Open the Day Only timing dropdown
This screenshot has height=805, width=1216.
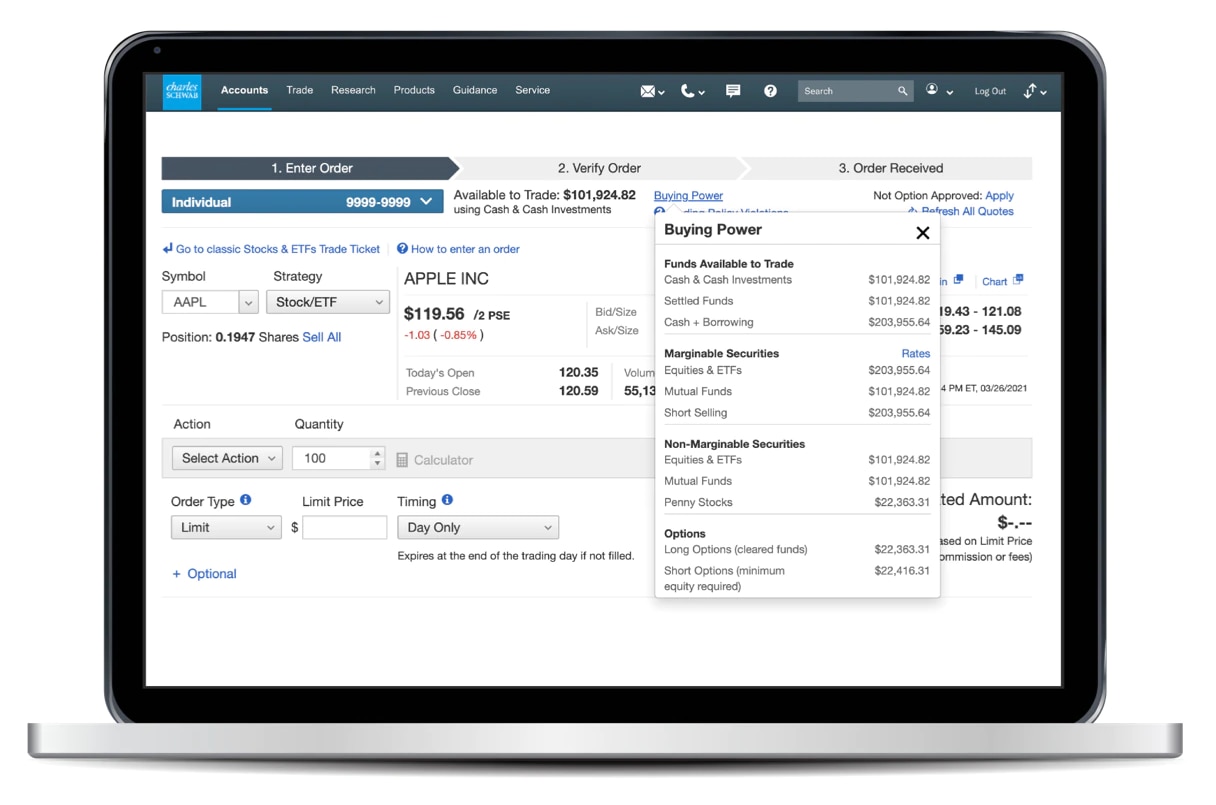477,527
